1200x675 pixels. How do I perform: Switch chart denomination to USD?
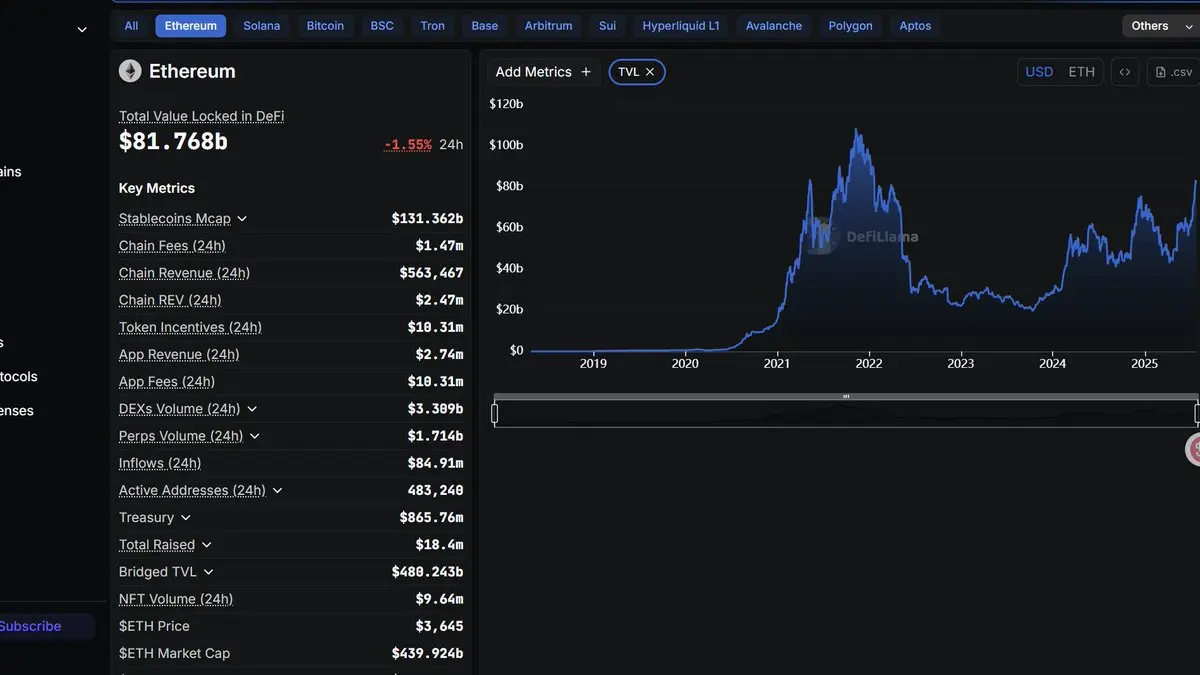pos(1039,72)
